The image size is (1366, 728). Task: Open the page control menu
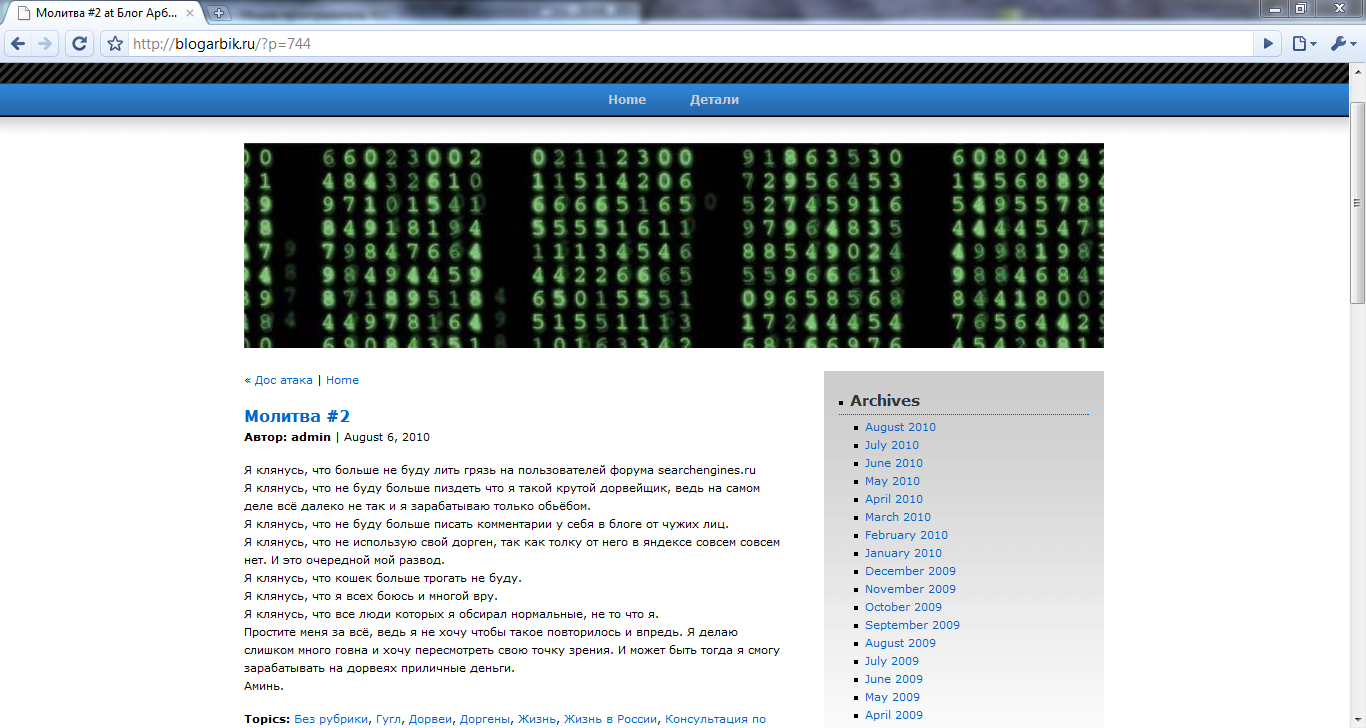point(1303,44)
